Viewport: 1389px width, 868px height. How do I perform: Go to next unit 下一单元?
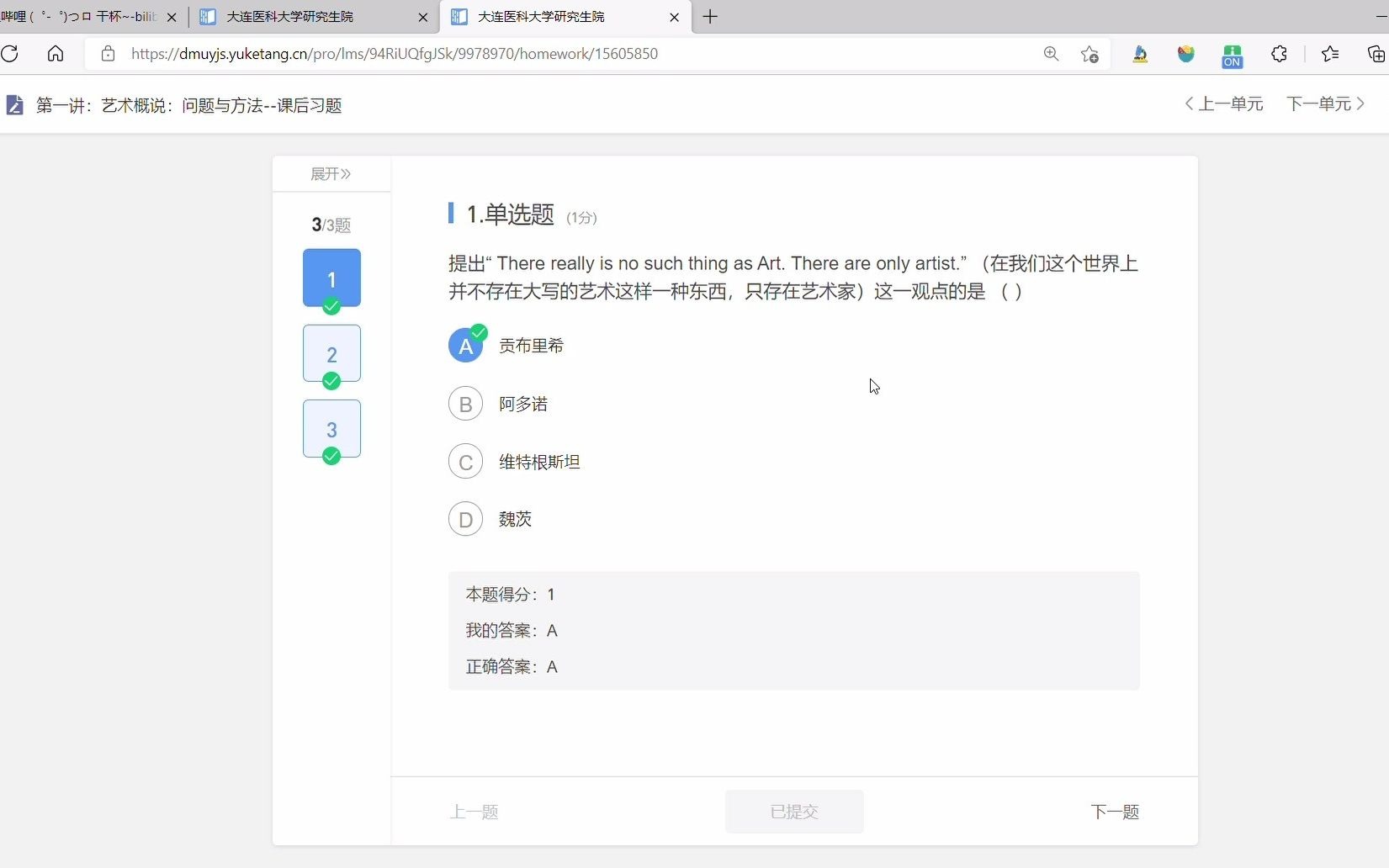point(1326,103)
